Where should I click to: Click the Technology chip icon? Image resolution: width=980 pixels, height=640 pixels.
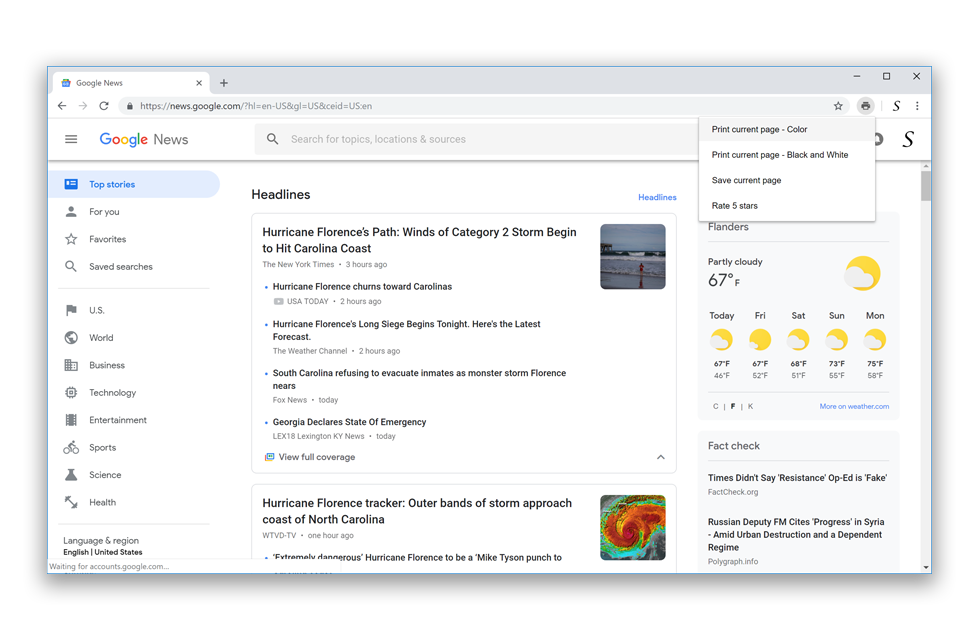71,392
